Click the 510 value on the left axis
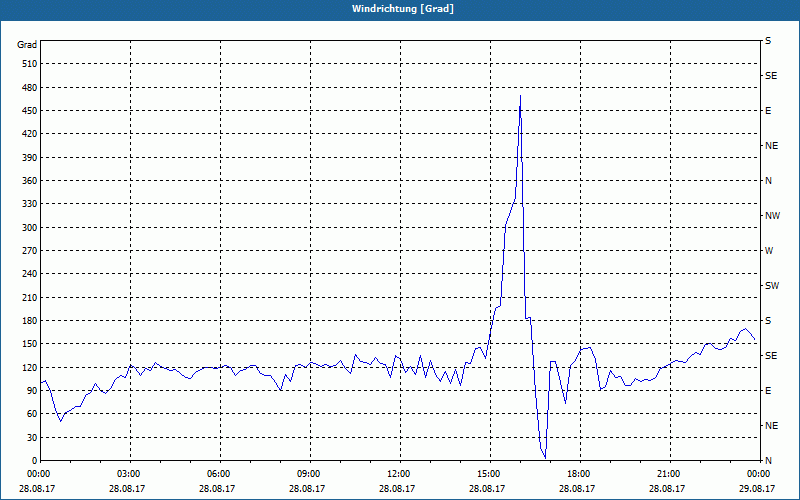The height and width of the screenshot is (500, 800). point(30,64)
